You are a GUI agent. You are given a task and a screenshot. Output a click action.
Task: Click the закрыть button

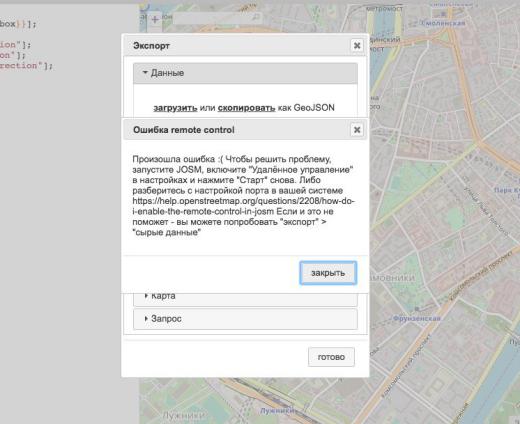tap(328, 273)
